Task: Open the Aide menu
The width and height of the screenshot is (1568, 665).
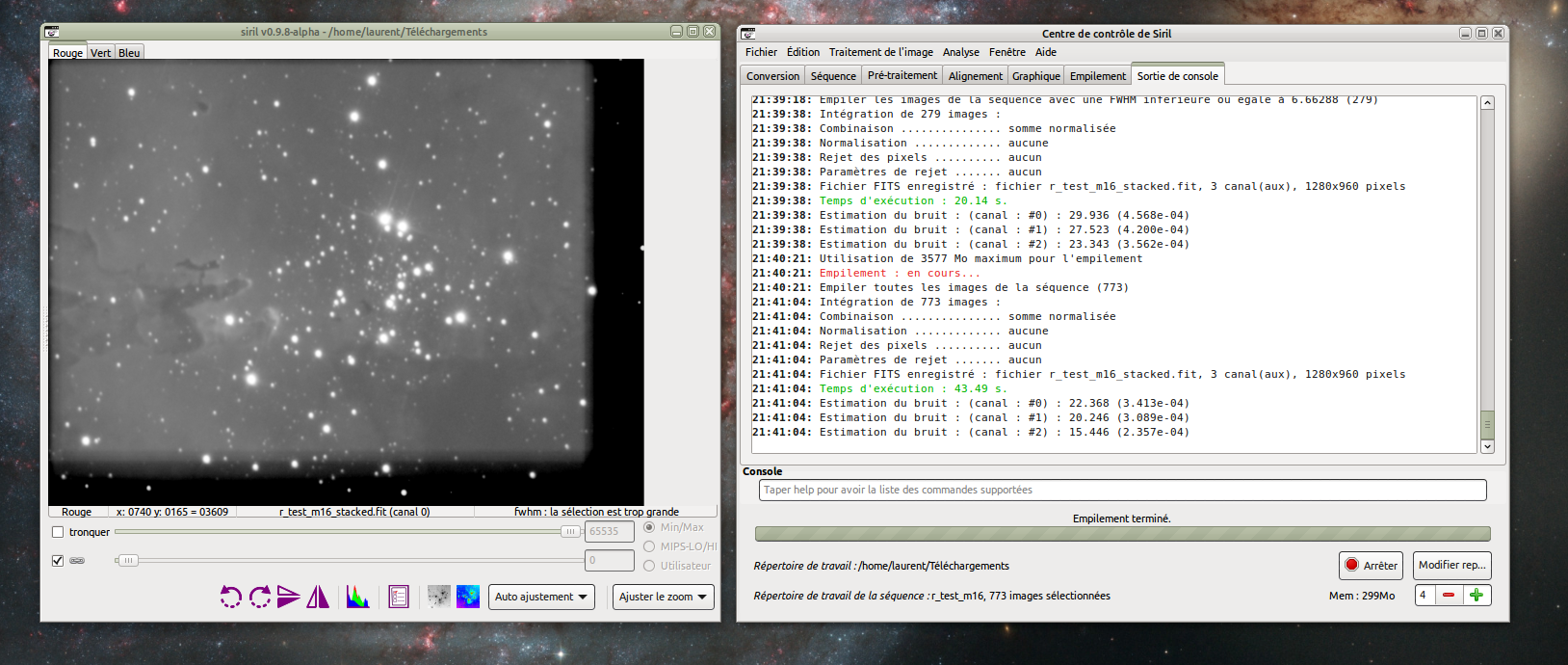Action: pyautogui.click(x=1046, y=52)
